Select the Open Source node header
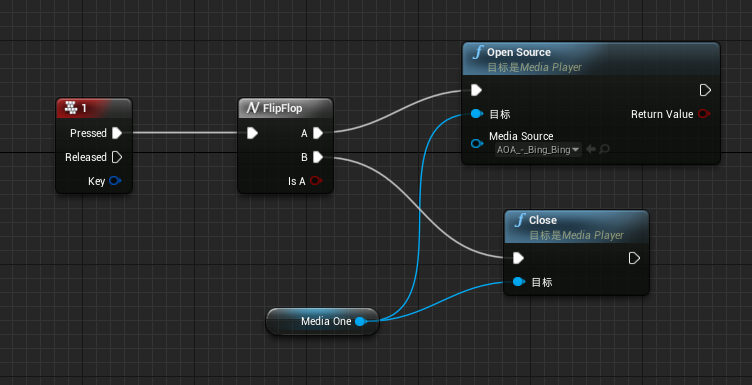 591,58
